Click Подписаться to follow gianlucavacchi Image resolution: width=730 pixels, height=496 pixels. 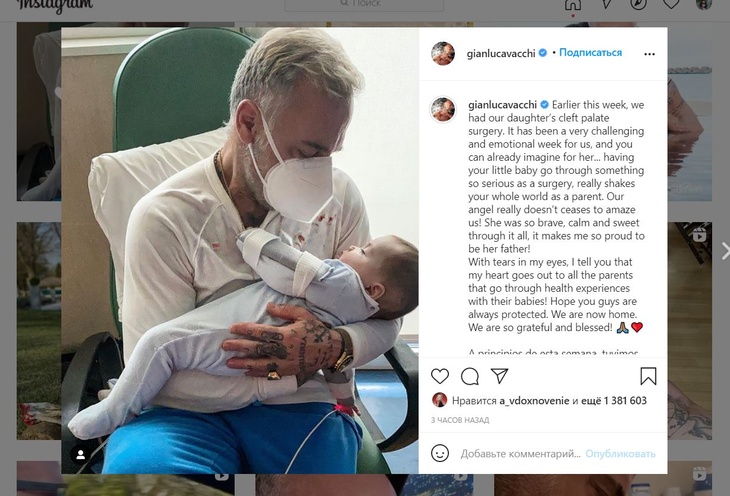click(x=590, y=53)
